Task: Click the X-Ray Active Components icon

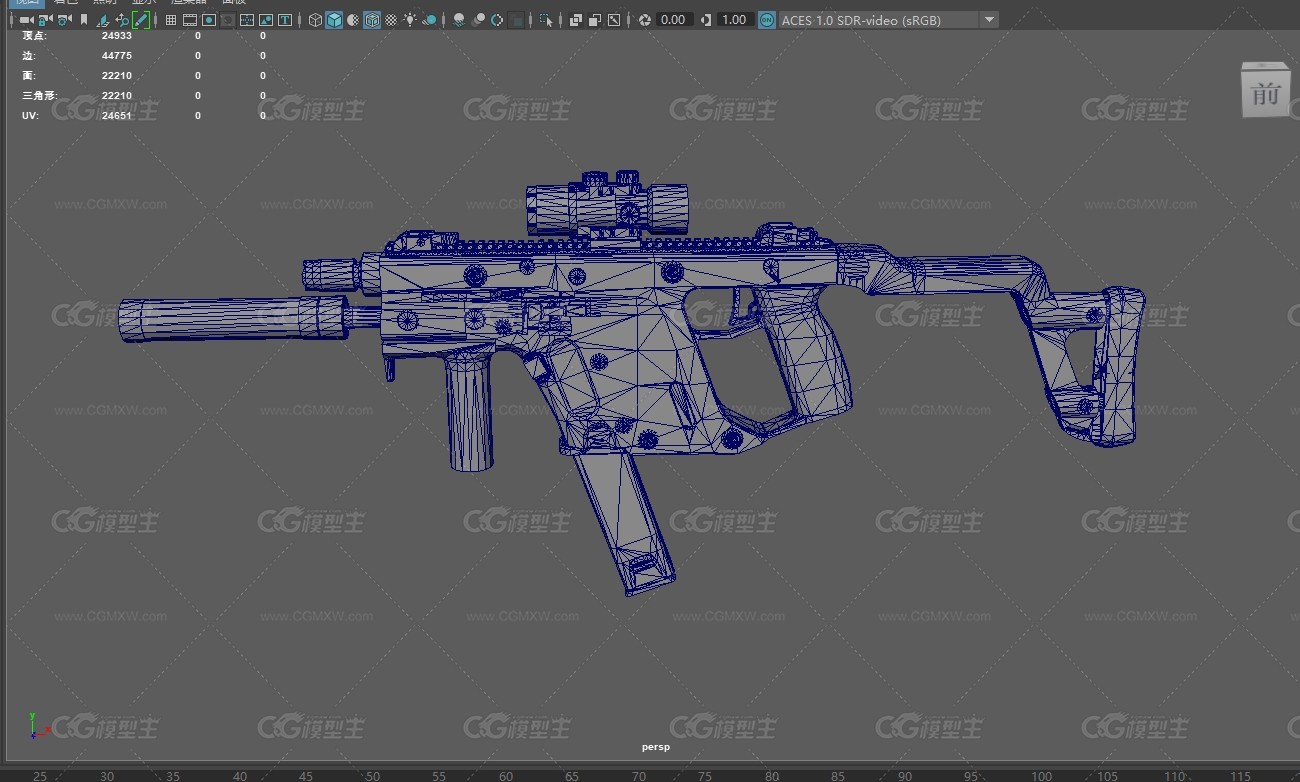Action: pyautogui.click(x=595, y=20)
